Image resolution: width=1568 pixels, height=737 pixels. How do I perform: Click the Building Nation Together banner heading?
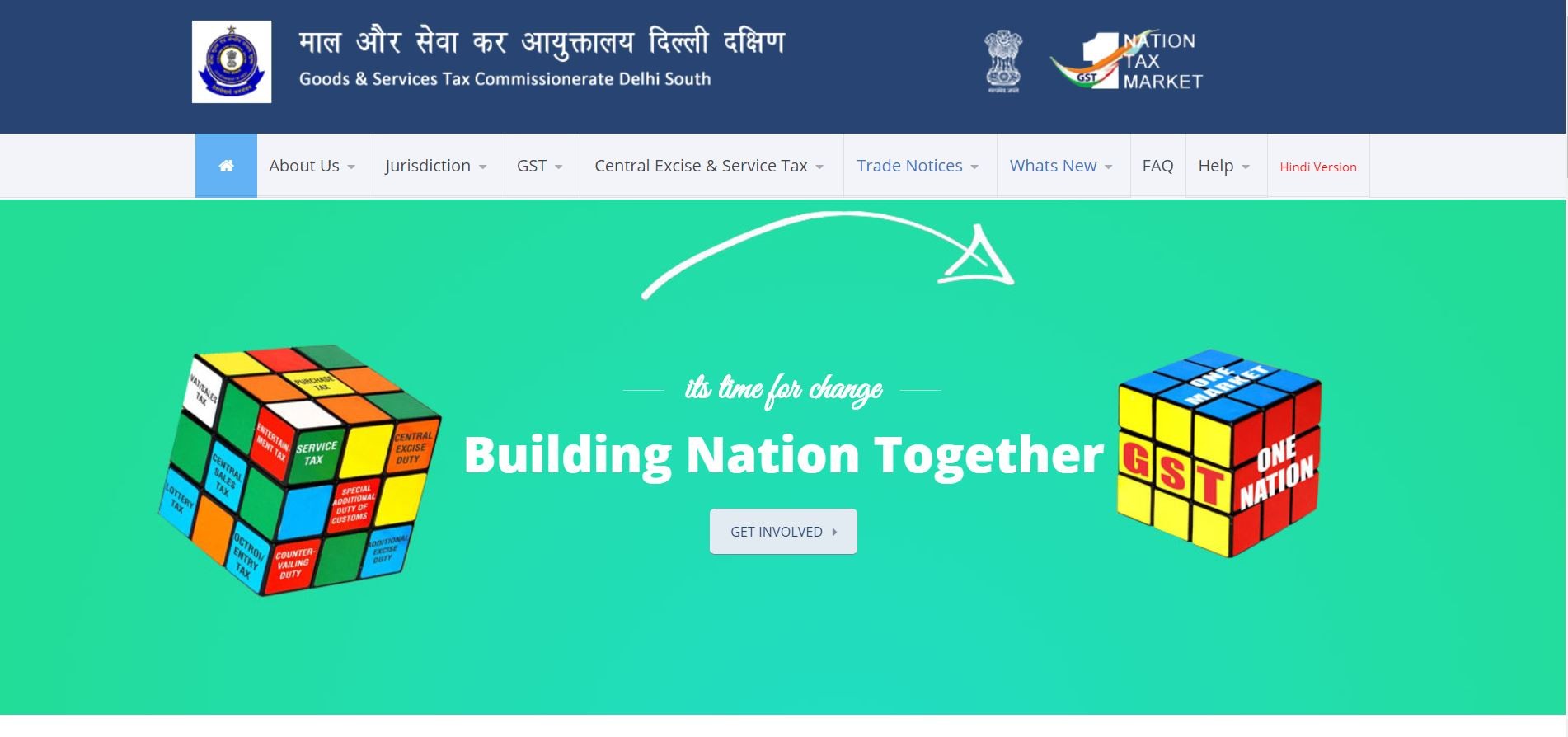[783, 454]
